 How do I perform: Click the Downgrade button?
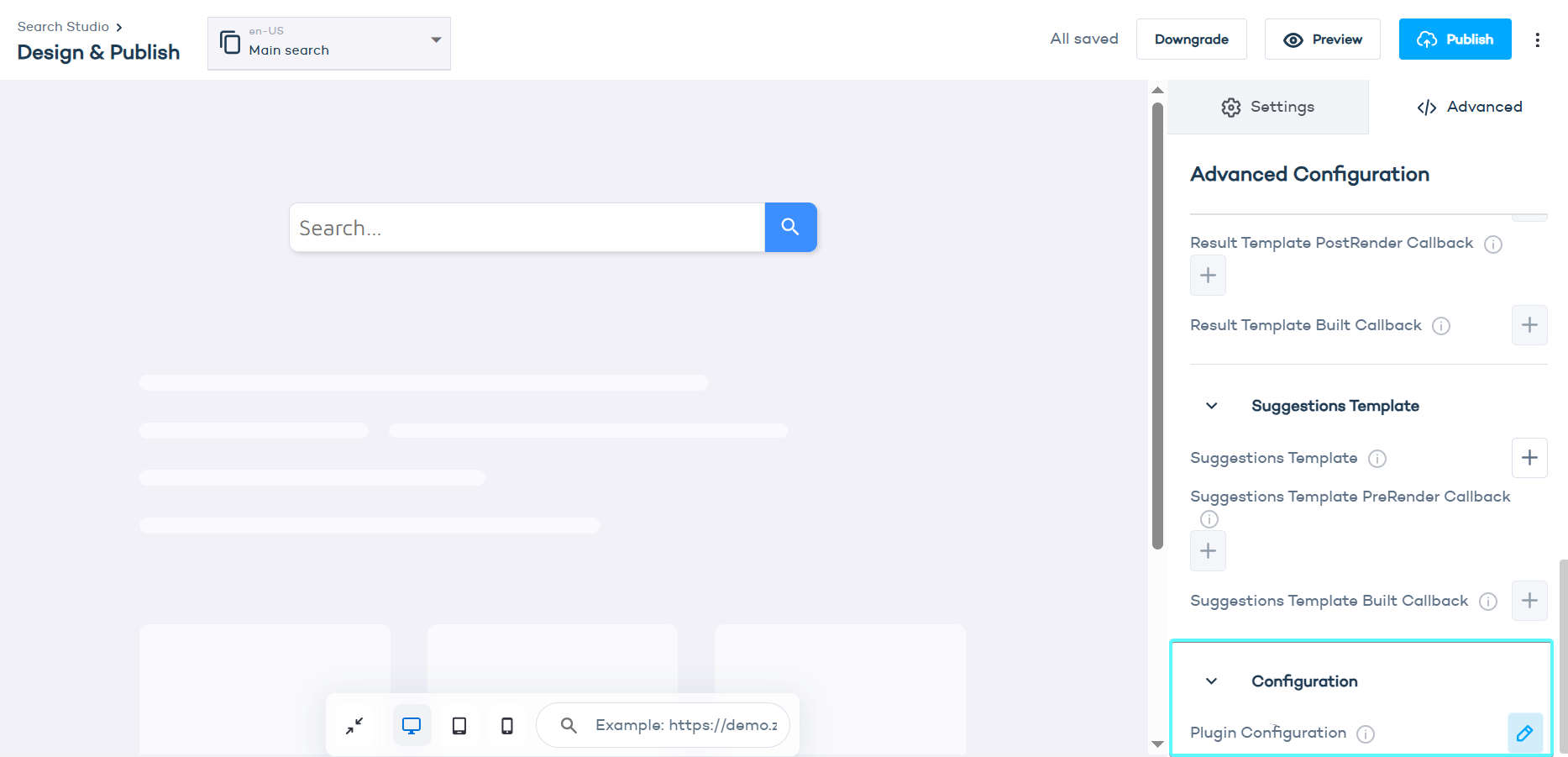tap(1191, 39)
